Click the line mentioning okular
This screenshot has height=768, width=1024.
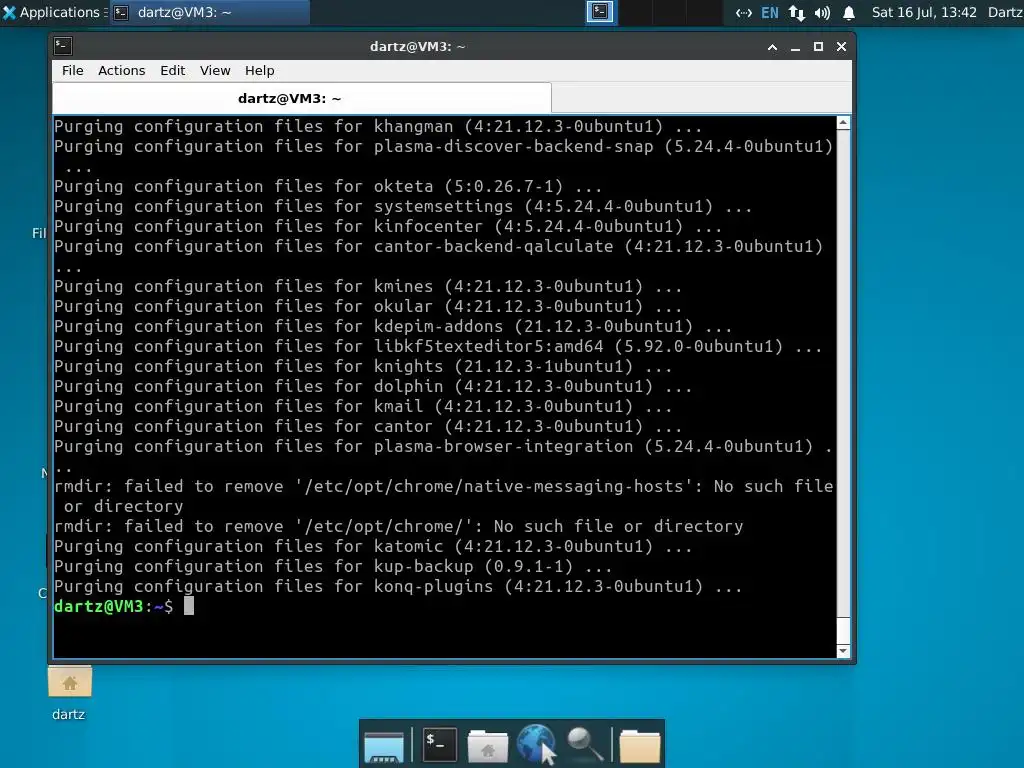click(368, 306)
